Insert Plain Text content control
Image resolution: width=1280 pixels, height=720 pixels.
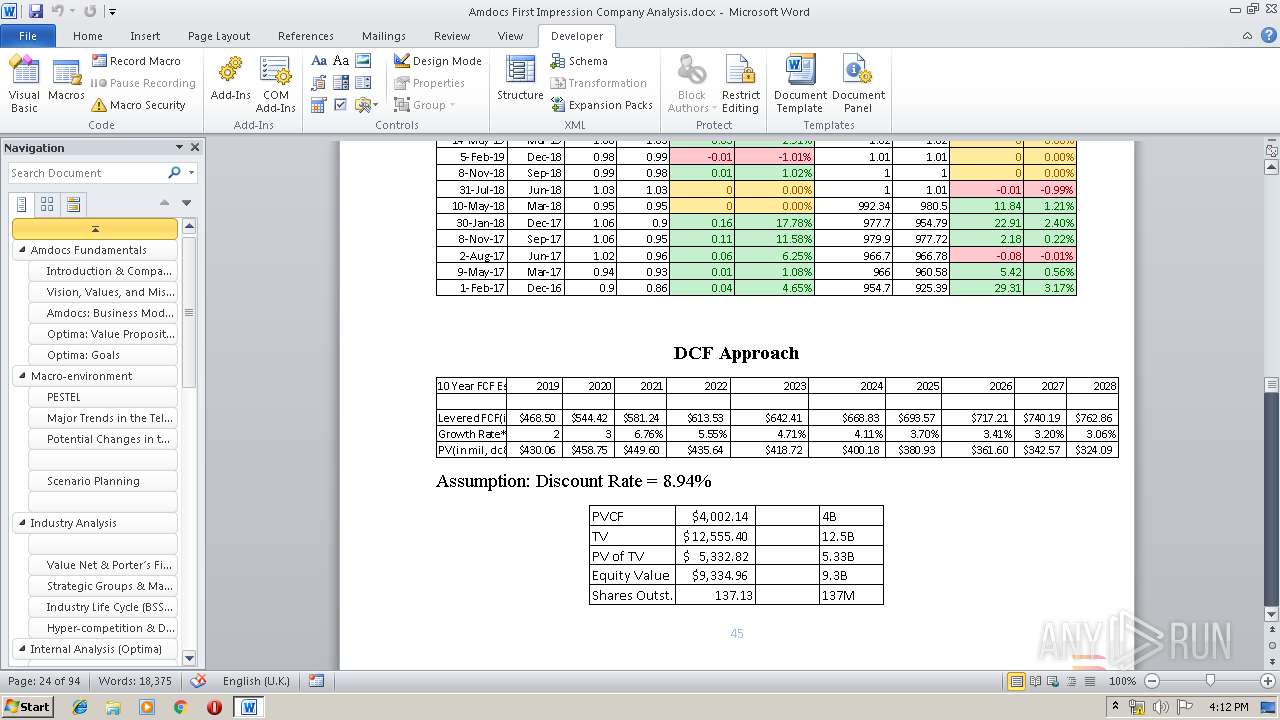[x=341, y=61]
